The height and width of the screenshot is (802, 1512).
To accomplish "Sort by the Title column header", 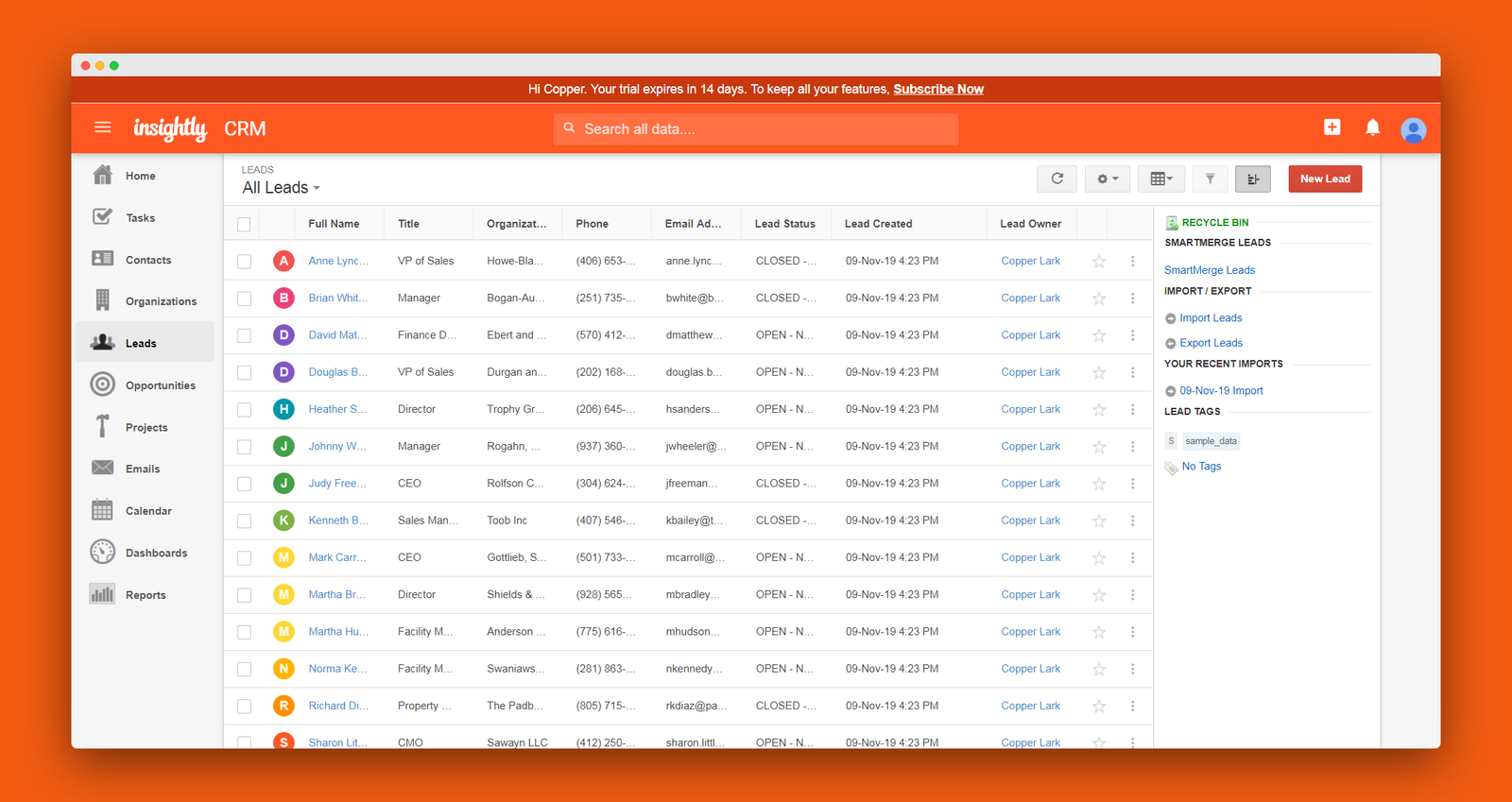I will [x=408, y=224].
